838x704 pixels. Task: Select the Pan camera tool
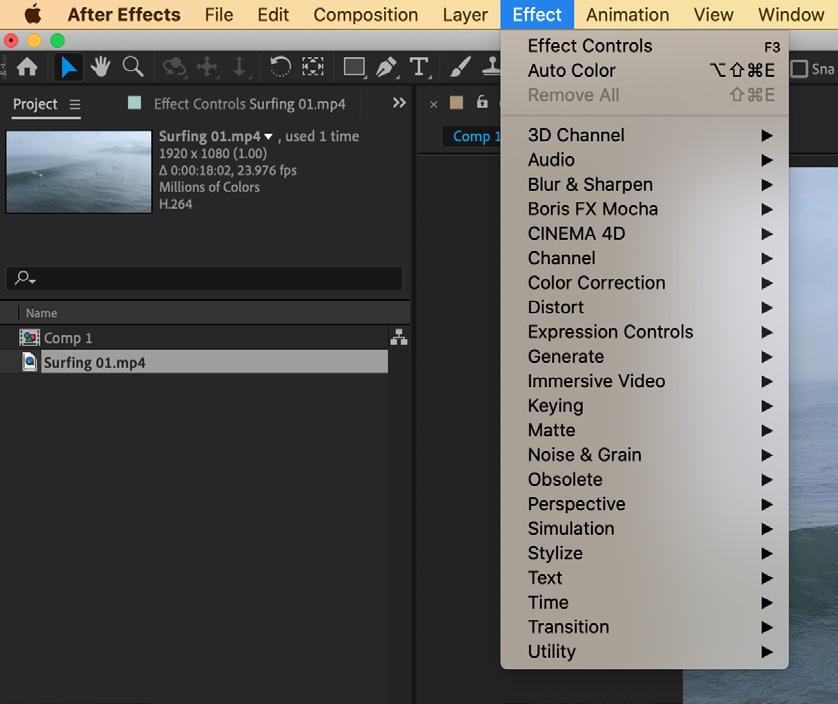207,67
